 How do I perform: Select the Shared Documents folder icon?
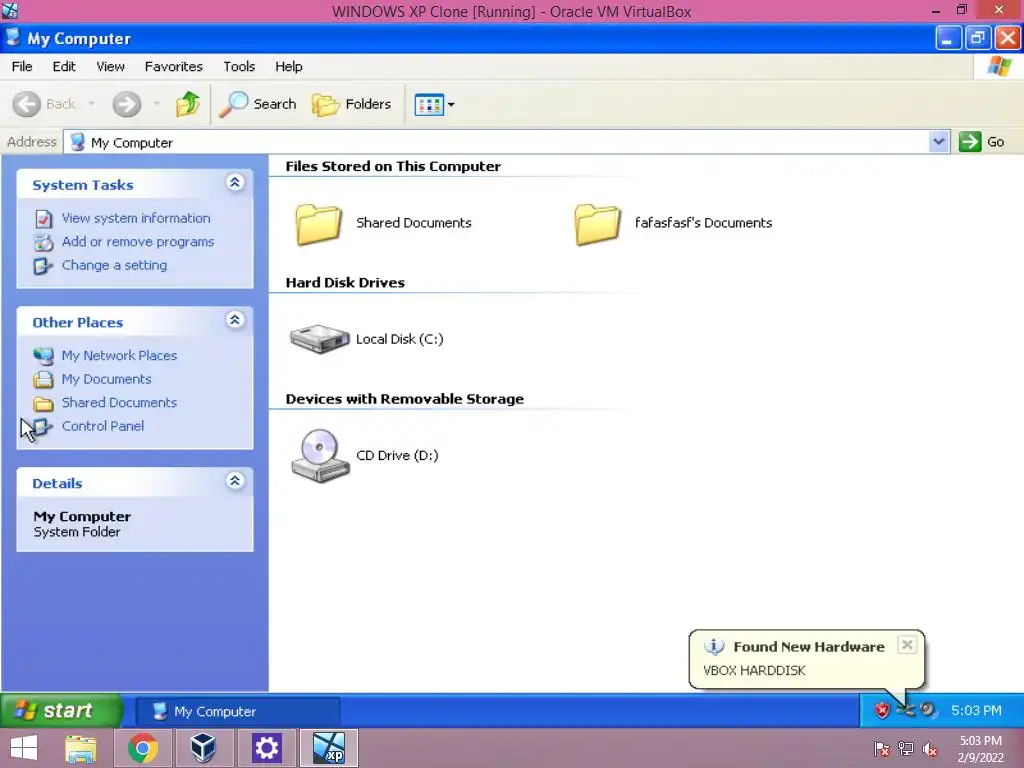(x=318, y=223)
